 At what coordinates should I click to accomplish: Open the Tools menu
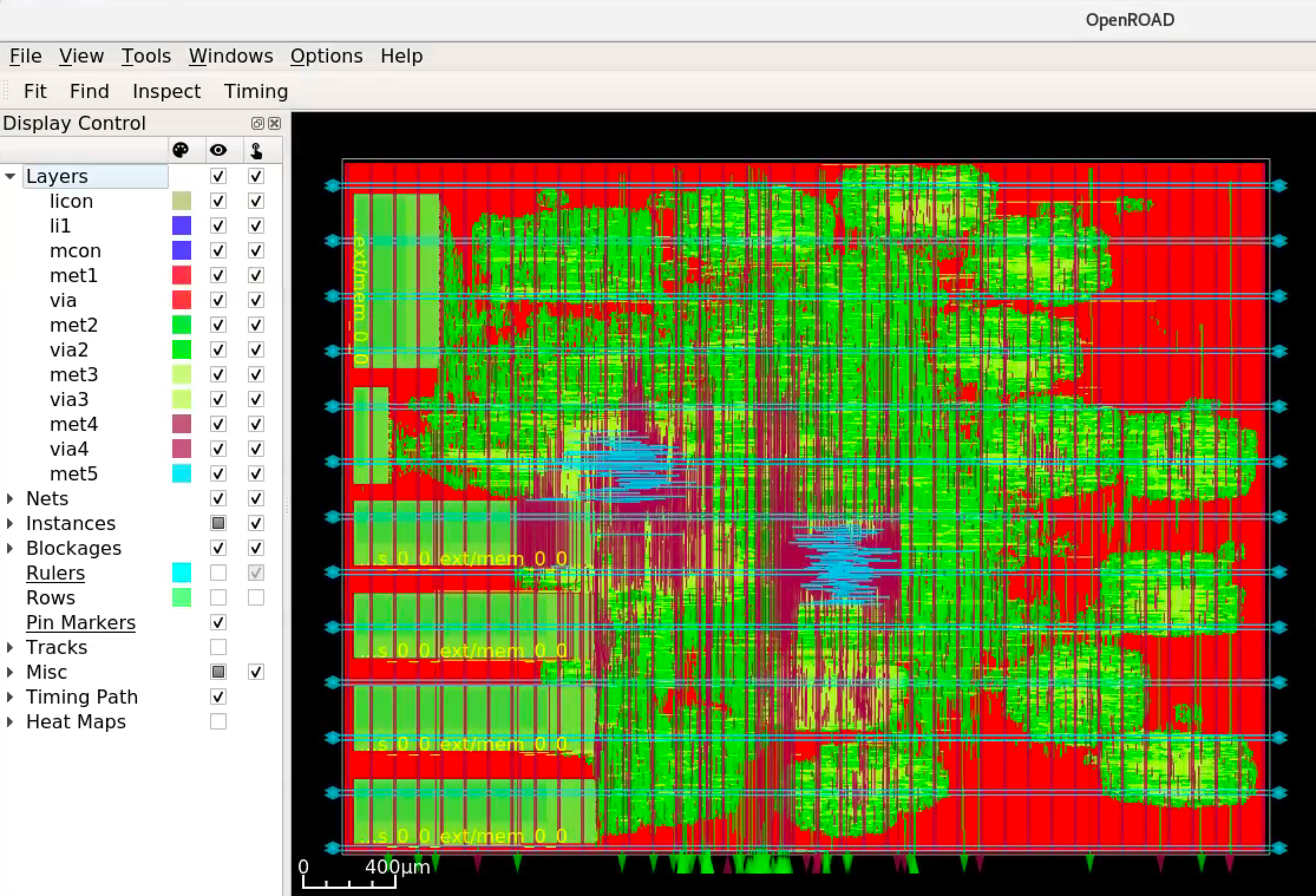[x=146, y=56]
